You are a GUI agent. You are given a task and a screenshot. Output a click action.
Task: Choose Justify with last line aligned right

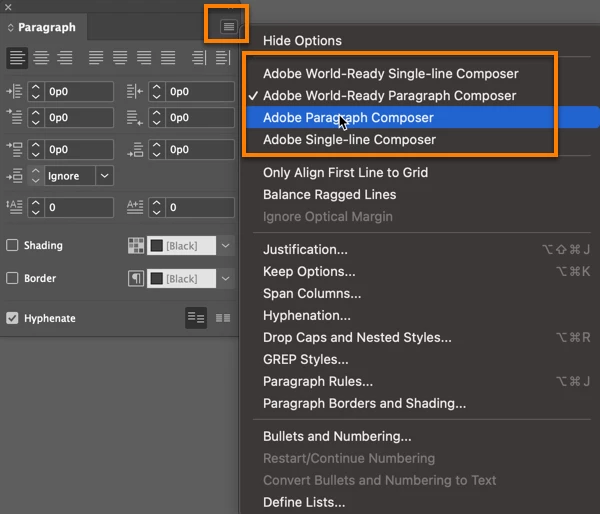144,58
